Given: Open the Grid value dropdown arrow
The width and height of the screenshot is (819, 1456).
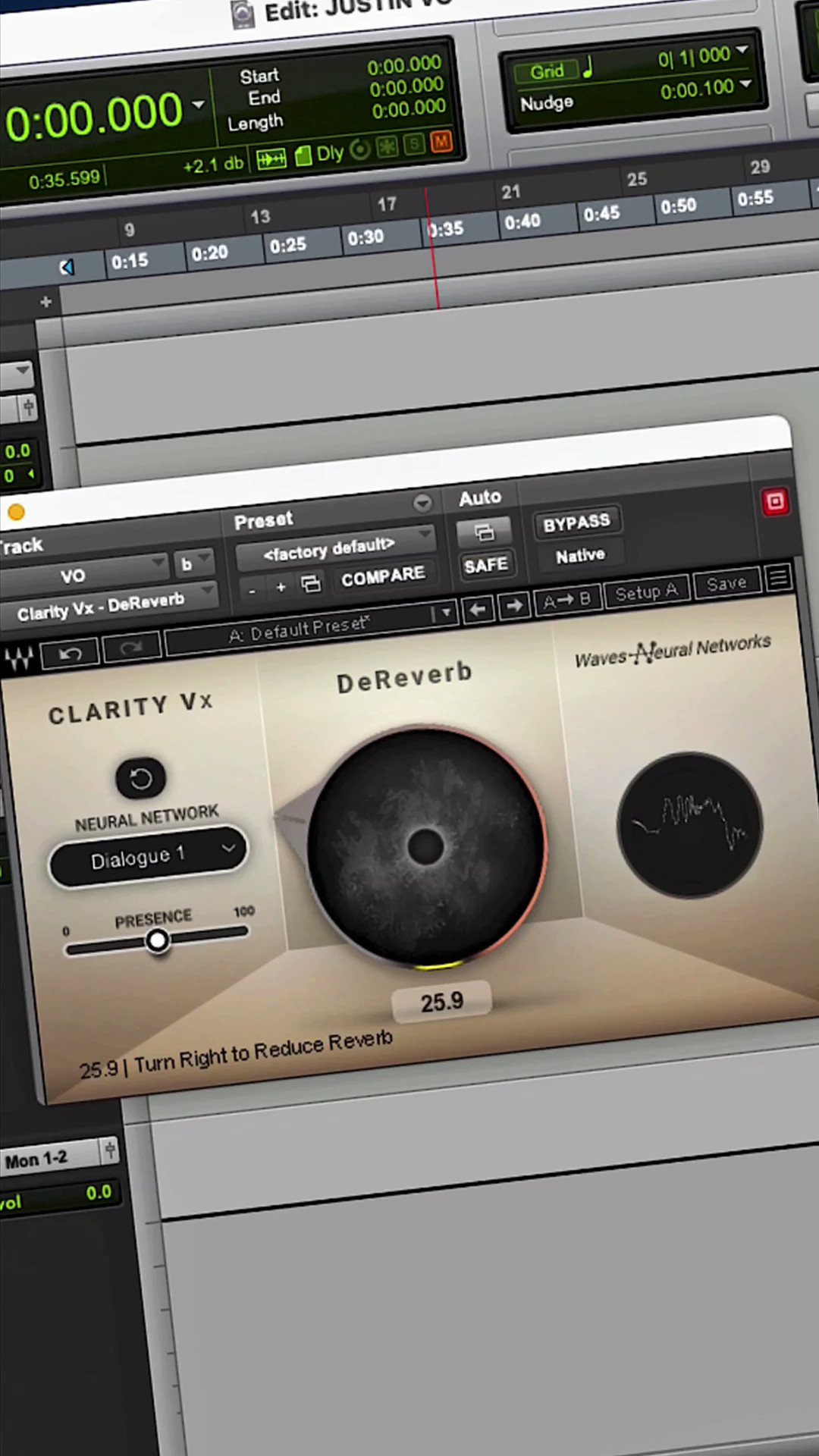Looking at the screenshot, I should [x=742, y=50].
